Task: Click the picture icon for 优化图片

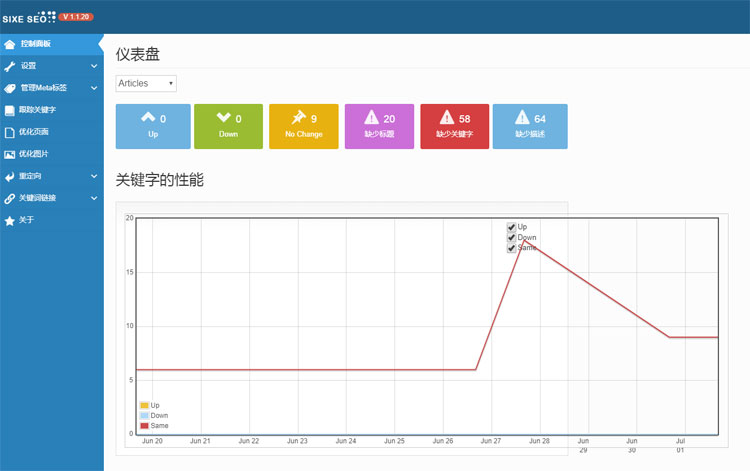Action: [x=10, y=154]
